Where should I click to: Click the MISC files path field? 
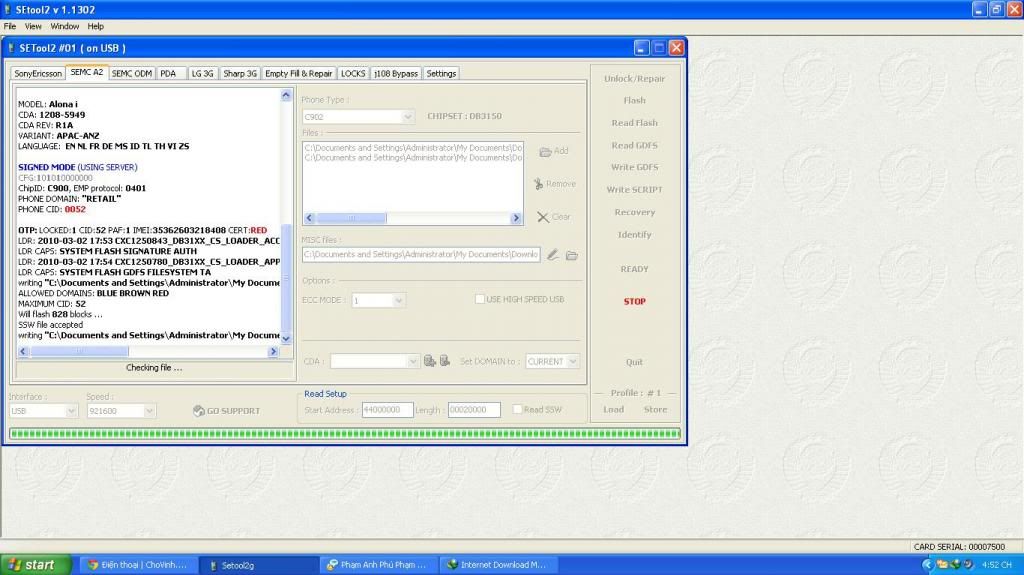click(421, 255)
